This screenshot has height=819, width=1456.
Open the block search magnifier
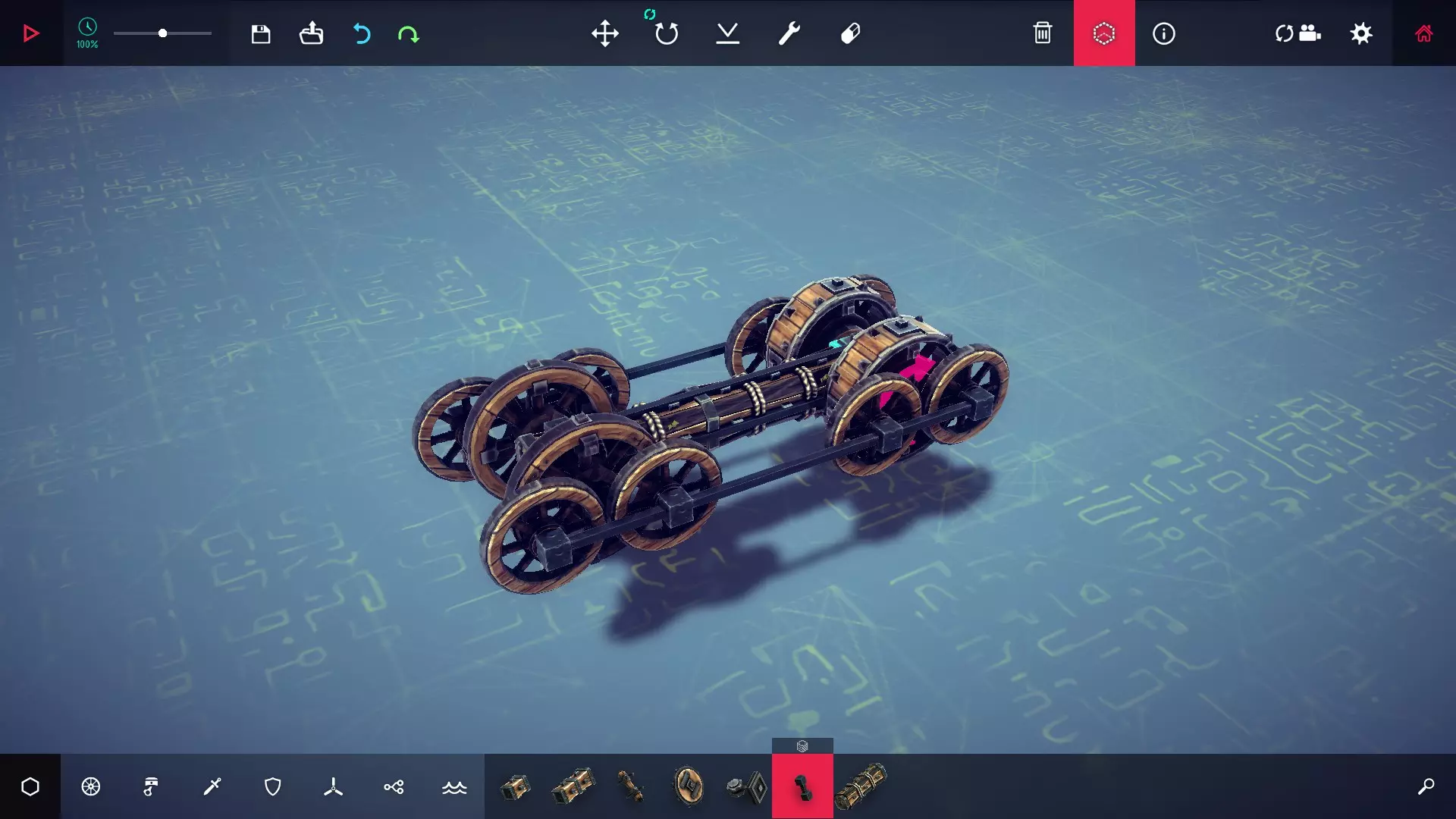coord(1426,786)
